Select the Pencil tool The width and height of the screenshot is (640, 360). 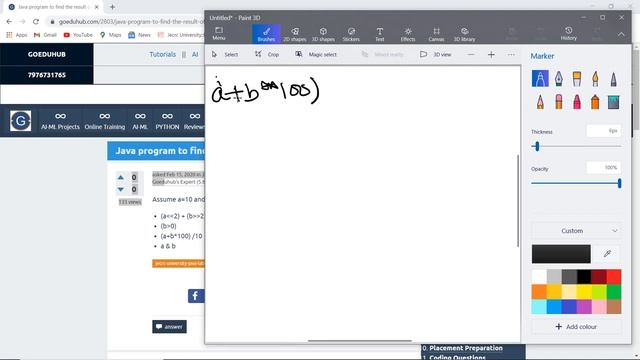pos(540,101)
